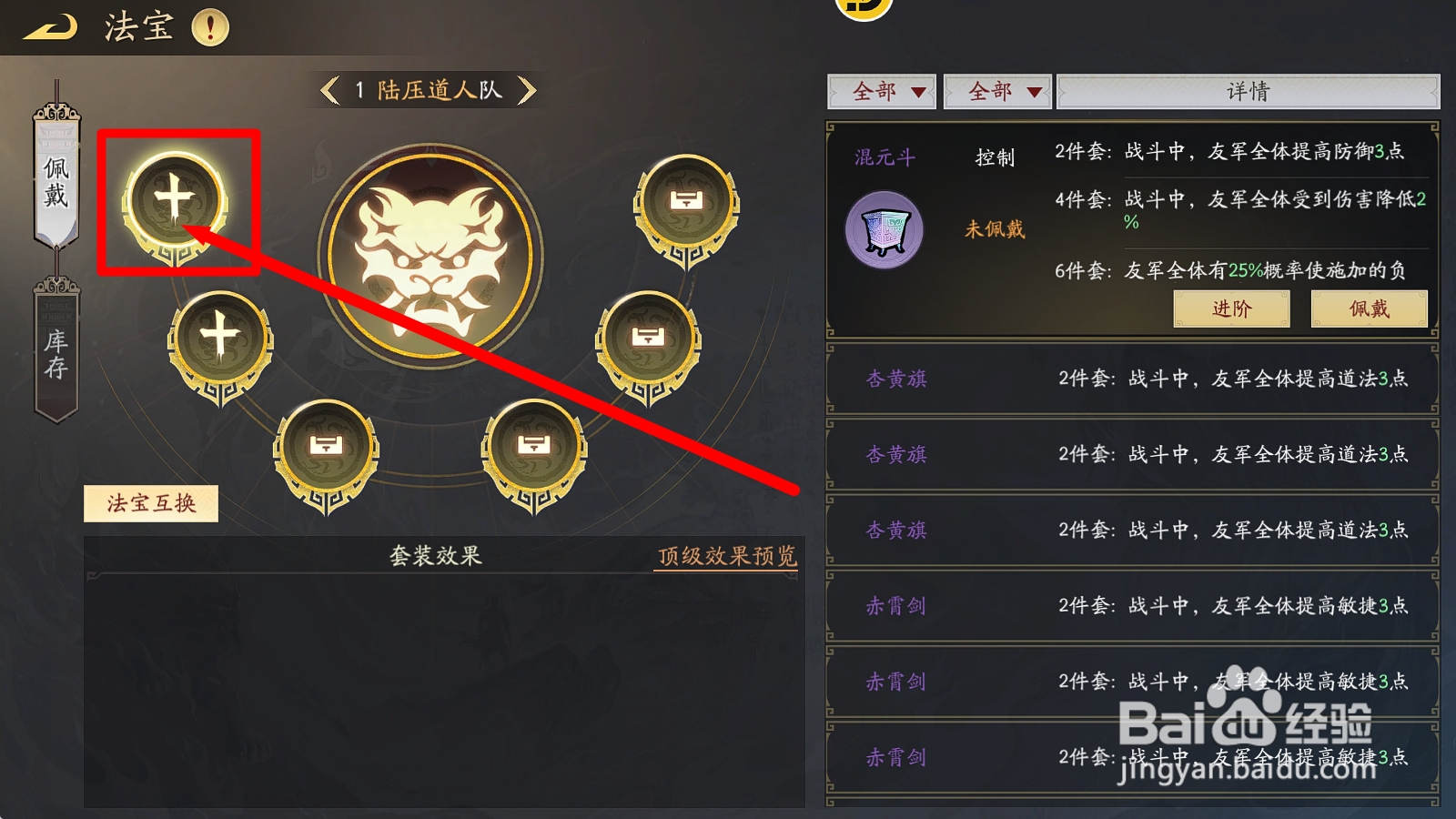Select the second plus treasure slot
The width and height of the screenshot is (1456, 819).
220,343
